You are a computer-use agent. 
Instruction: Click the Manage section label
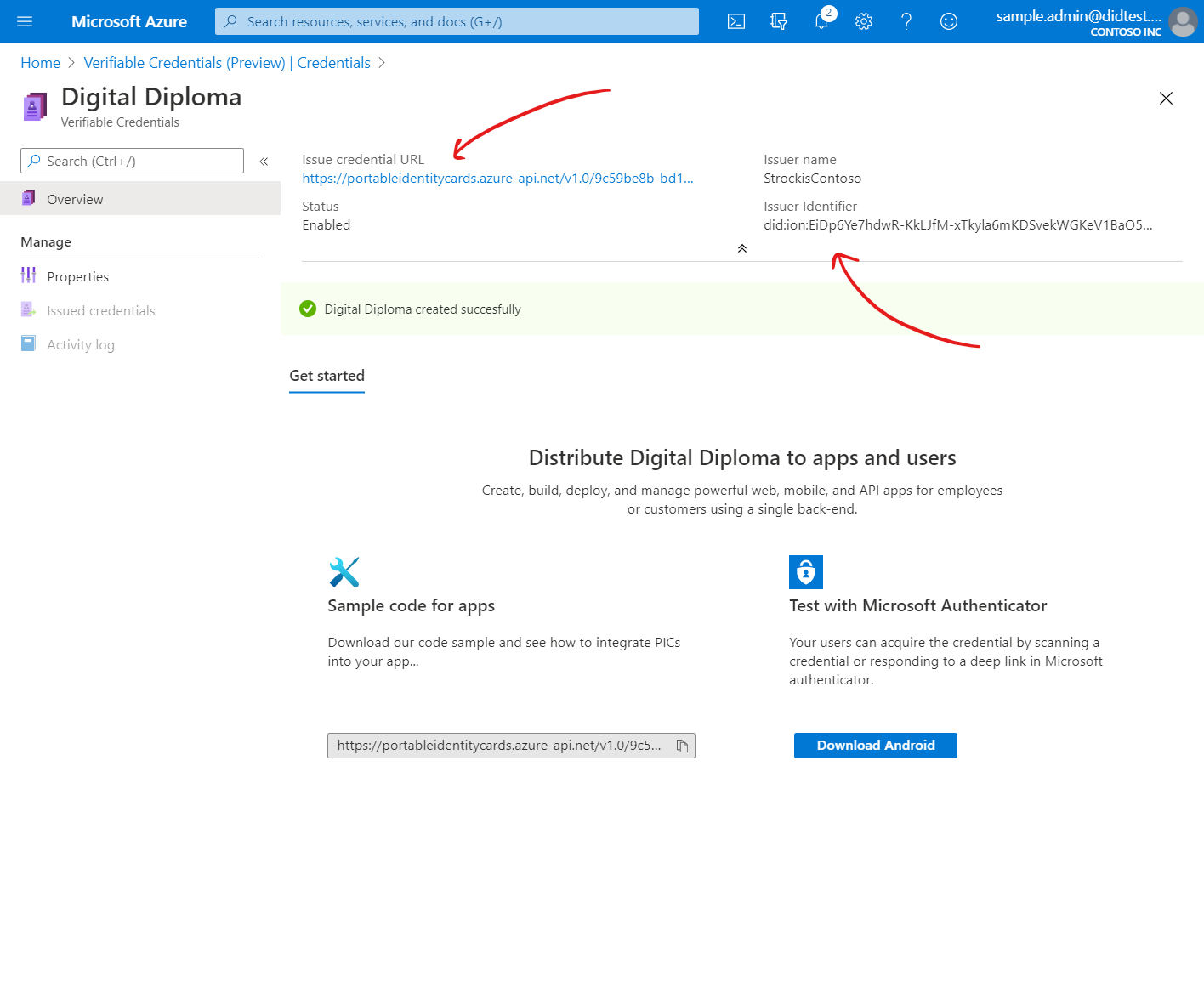pos(46,242)
